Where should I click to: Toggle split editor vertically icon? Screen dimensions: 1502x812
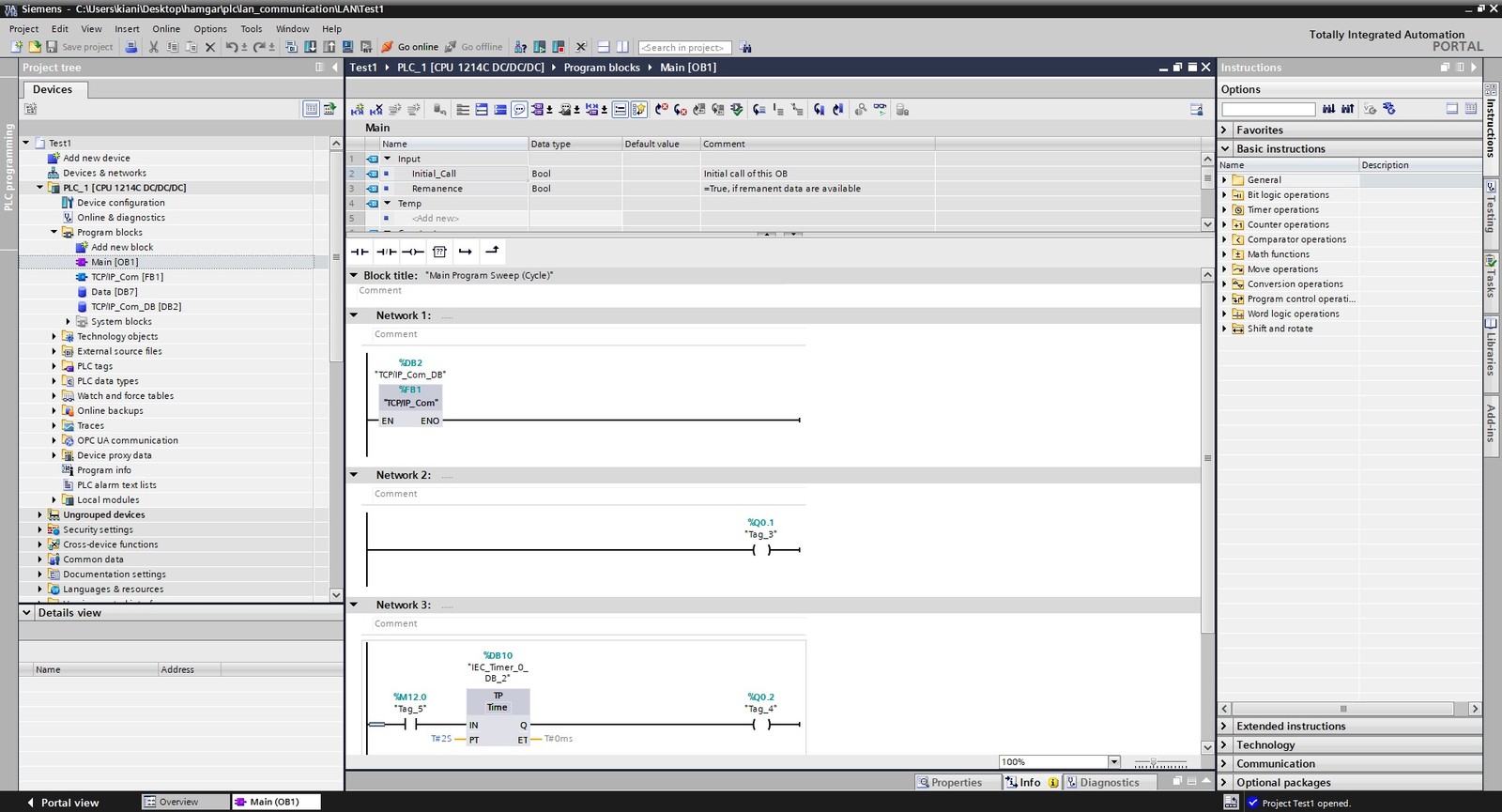[x=622, y=47]
